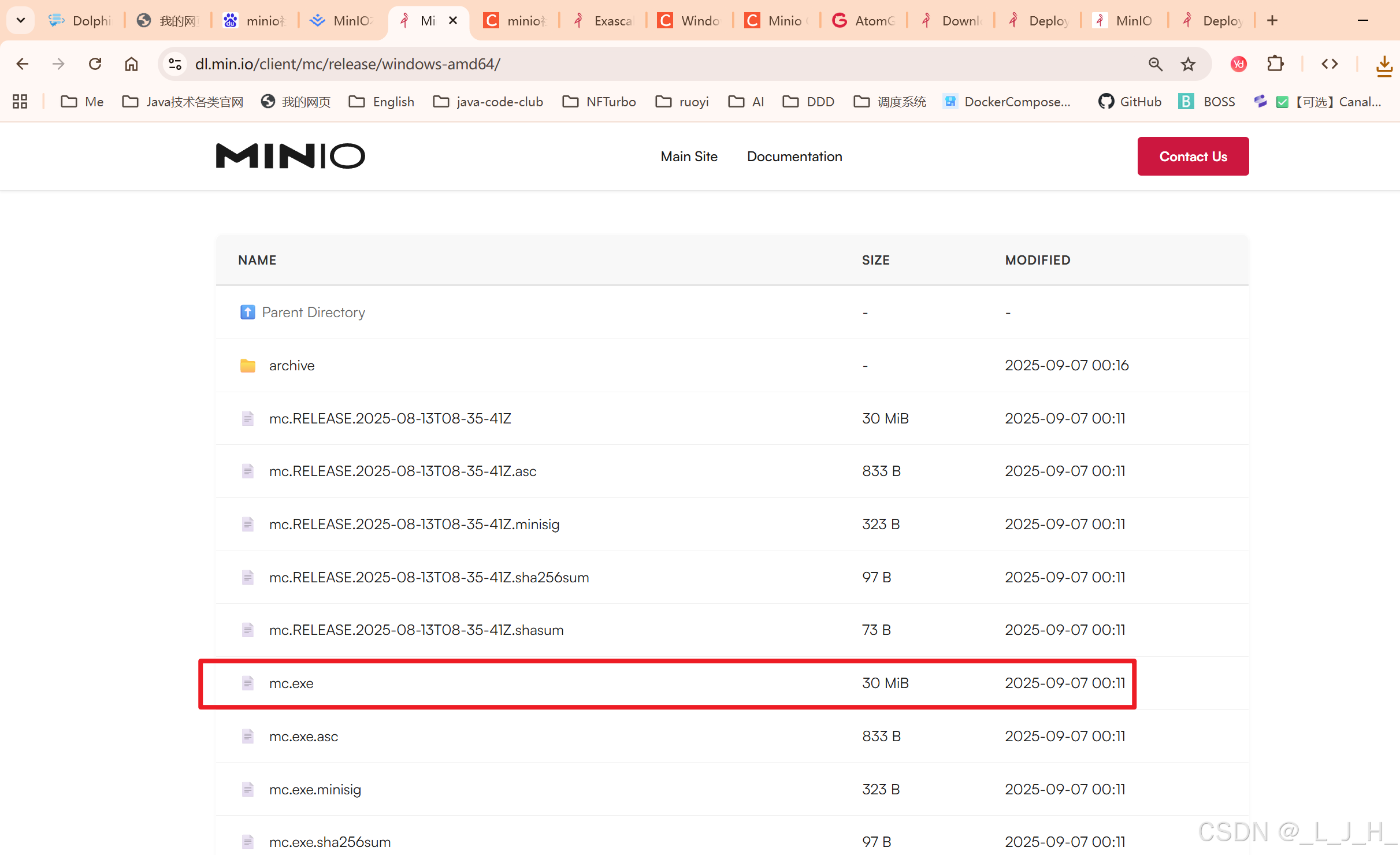Viewport: 1400px width, 855px height.
Task: Click the archive folder icon
Action: pos(248,366)
